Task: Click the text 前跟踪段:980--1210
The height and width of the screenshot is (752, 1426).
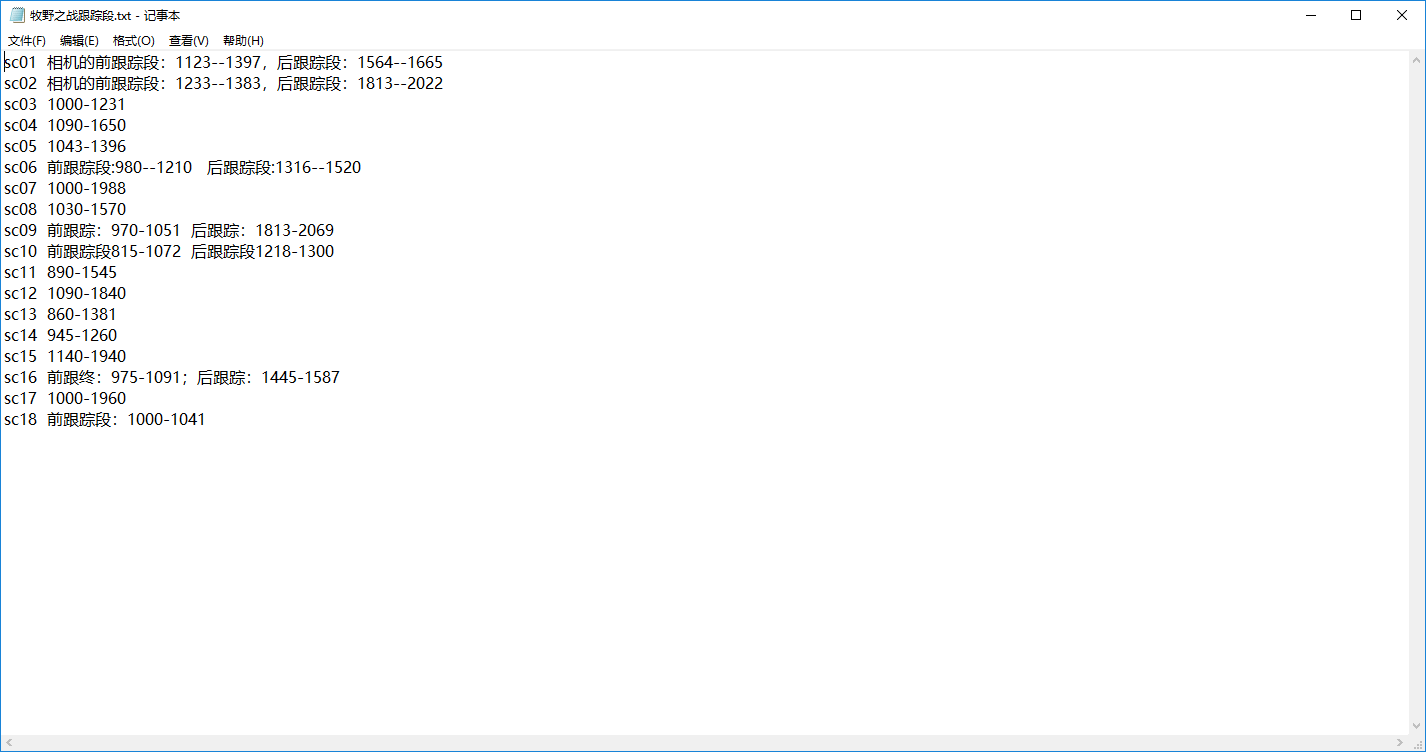Action: 119,167
